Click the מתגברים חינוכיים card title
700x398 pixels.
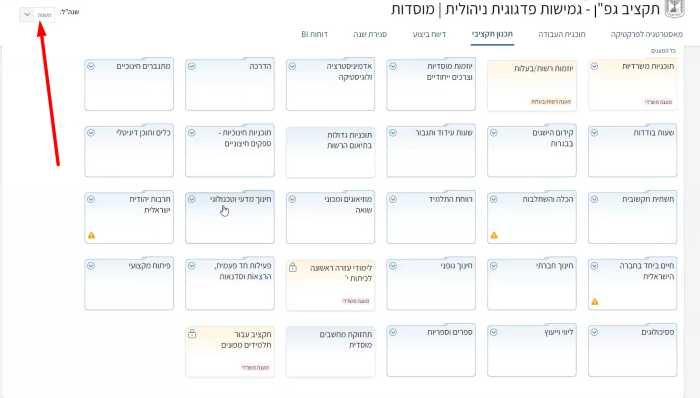pyautogui.click(x=144, y=66)
